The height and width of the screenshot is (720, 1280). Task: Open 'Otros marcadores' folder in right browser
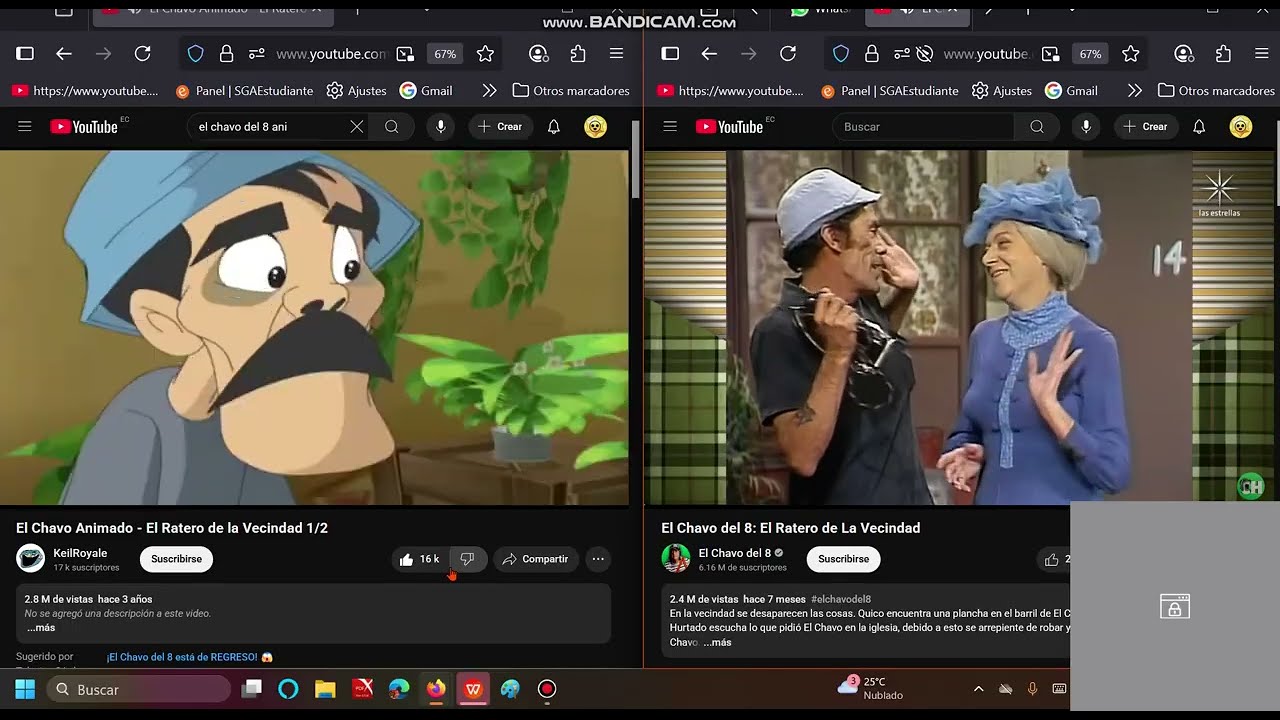(1216, 91)
